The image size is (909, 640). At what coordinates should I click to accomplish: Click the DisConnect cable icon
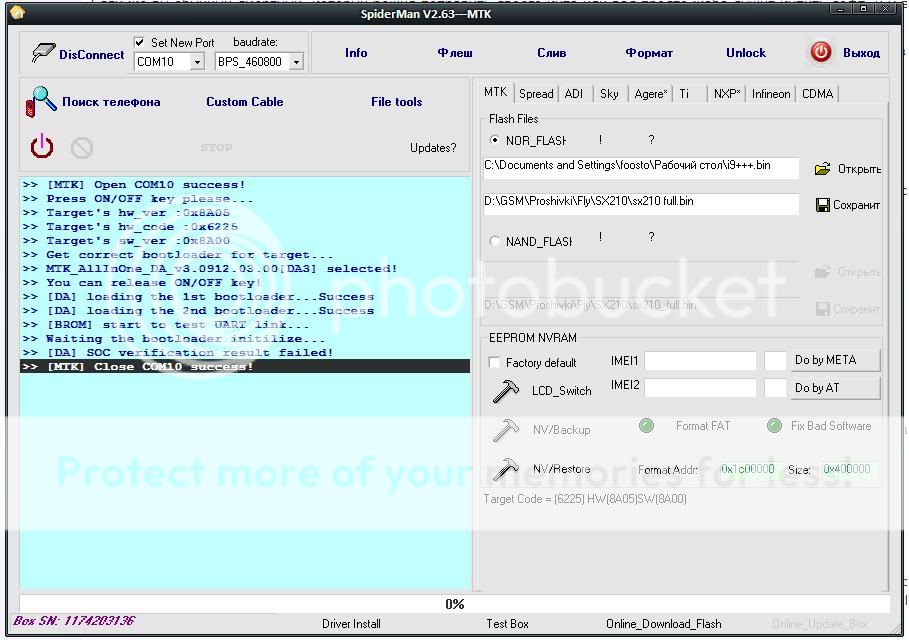coord(43,53)
